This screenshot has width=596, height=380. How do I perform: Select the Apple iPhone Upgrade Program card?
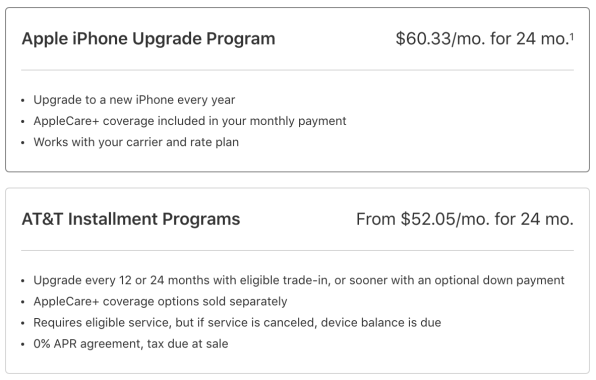pyautogui.click(x=297, y=90)
